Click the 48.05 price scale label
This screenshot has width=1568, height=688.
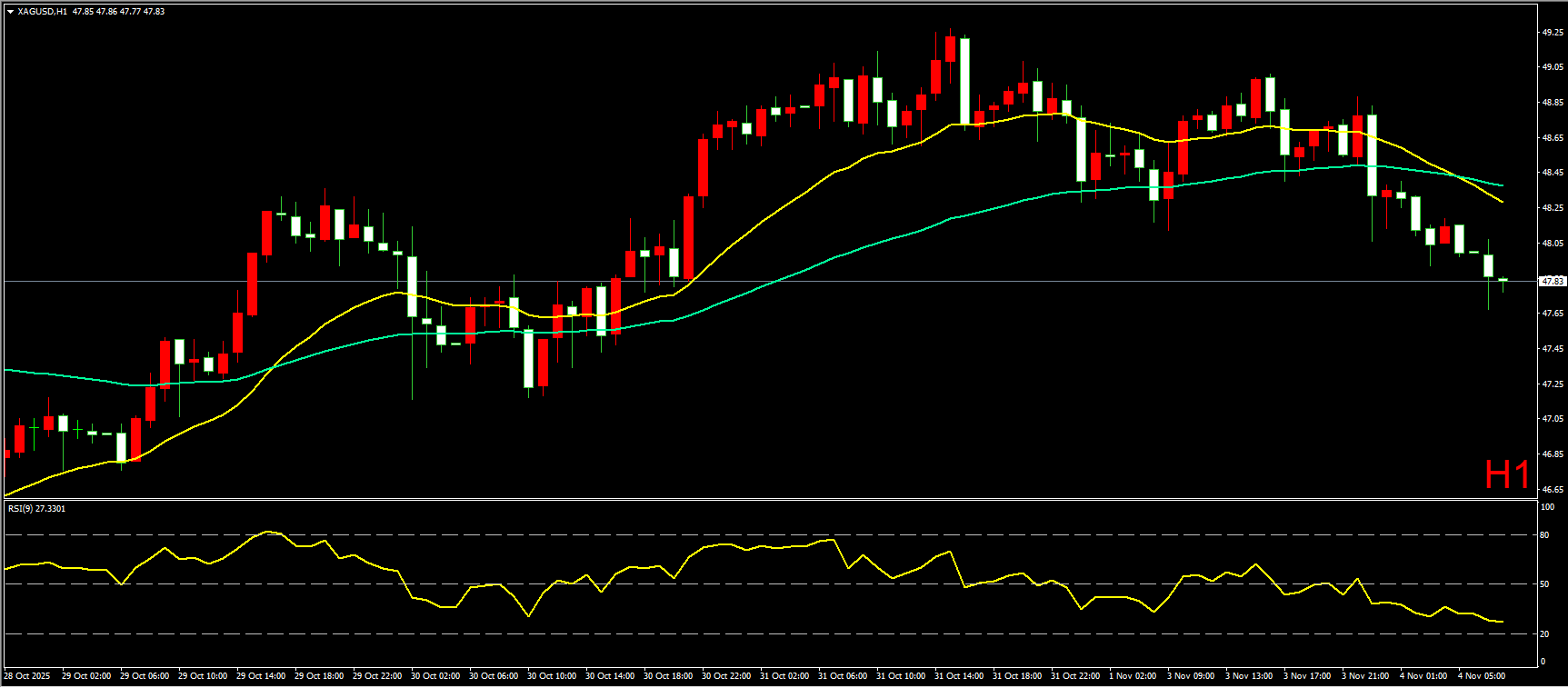[1553, 244]
